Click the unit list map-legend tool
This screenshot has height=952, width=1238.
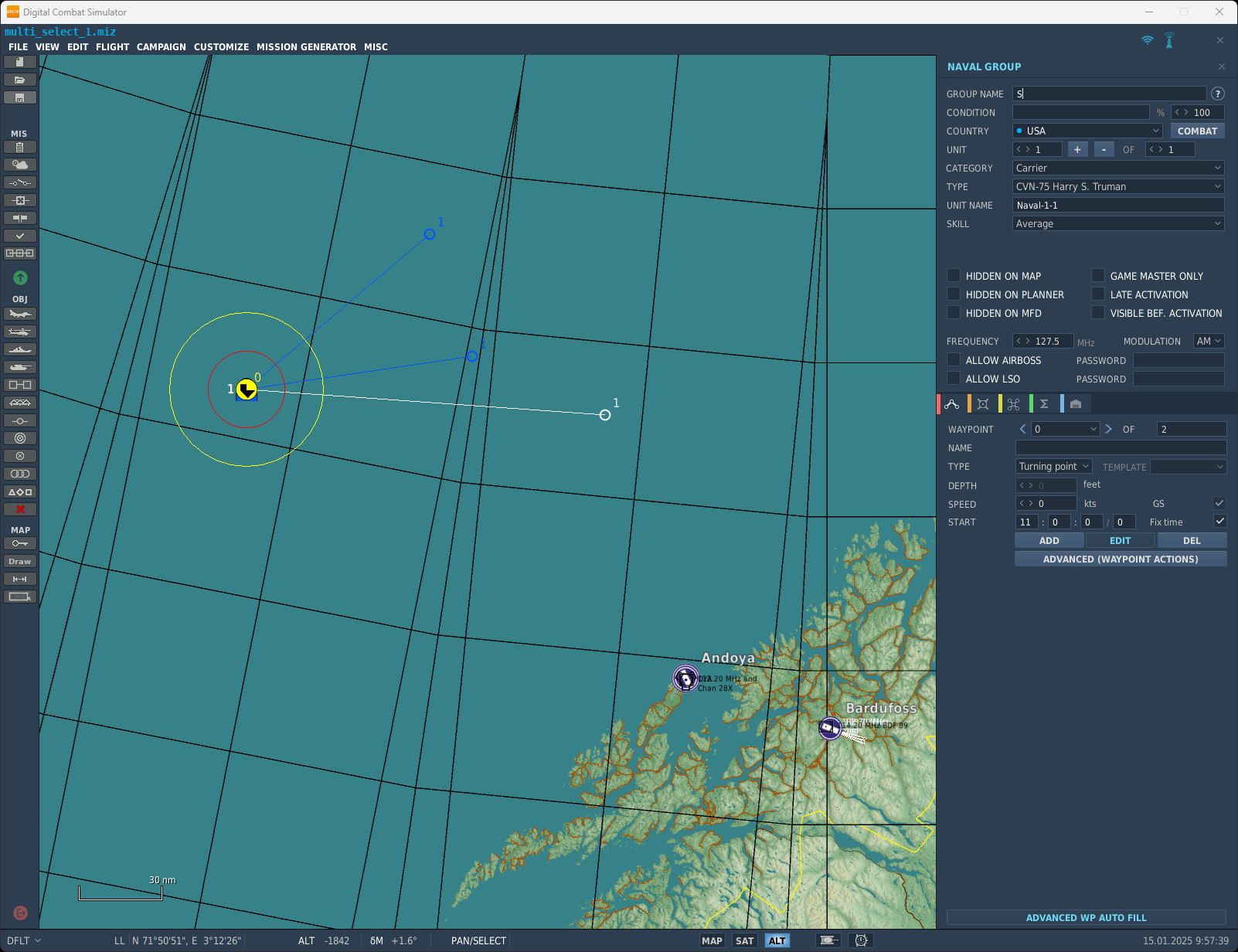coord(20,597)
